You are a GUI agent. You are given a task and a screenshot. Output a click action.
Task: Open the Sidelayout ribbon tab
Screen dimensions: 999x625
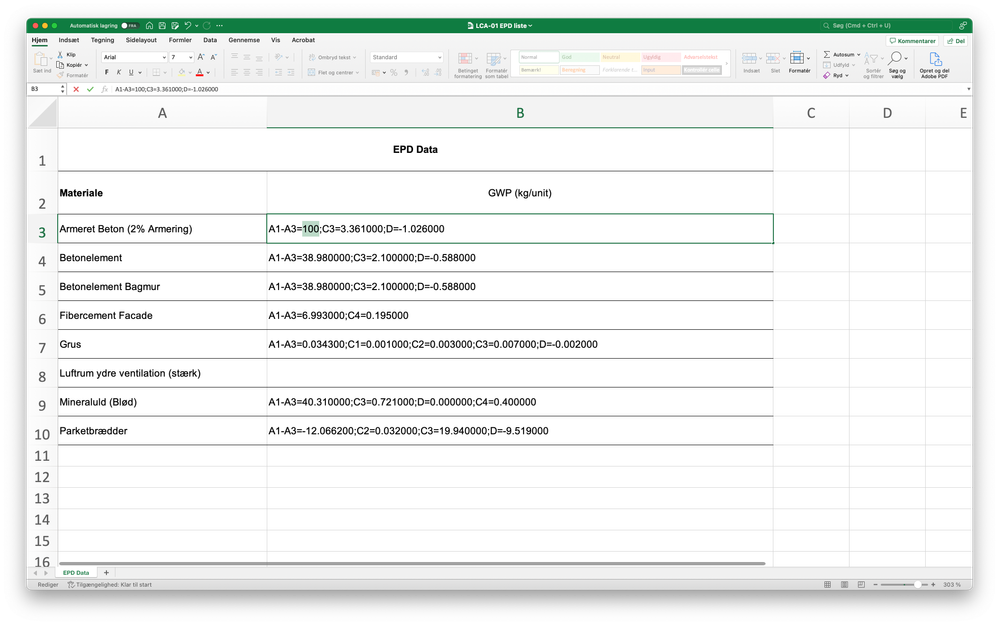[x=141, y=40]
